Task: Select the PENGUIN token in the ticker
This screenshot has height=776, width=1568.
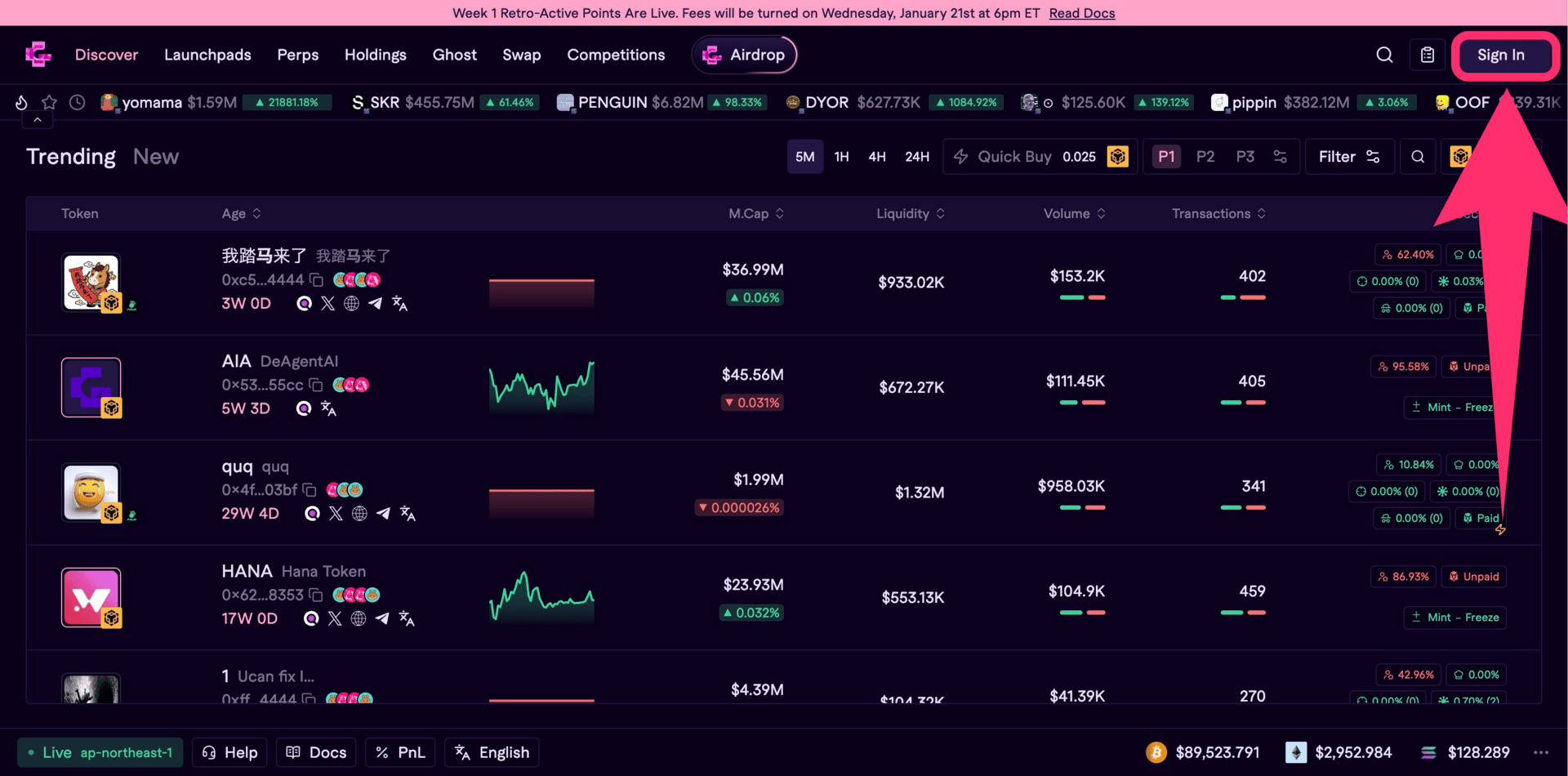Action: click(x=661, y=102)
